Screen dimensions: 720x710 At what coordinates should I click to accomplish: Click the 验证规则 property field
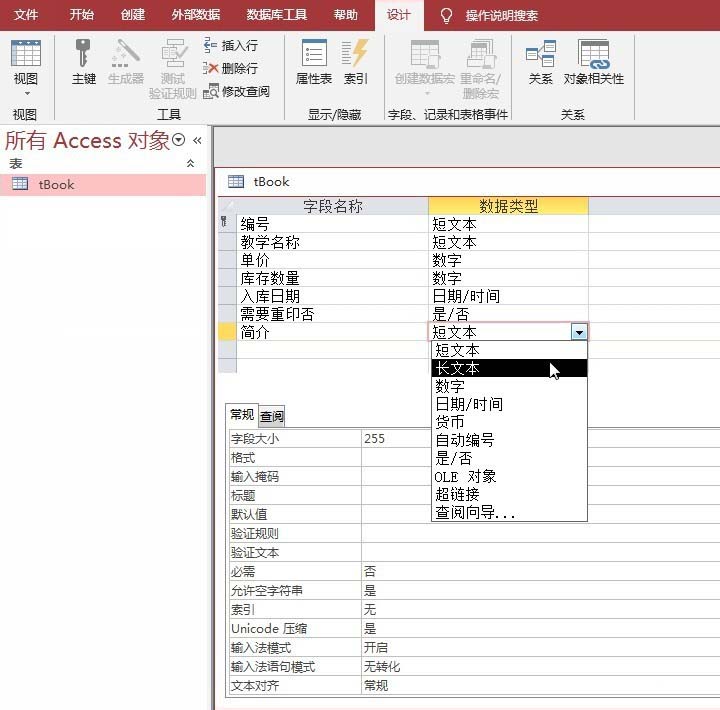(541, 533)
